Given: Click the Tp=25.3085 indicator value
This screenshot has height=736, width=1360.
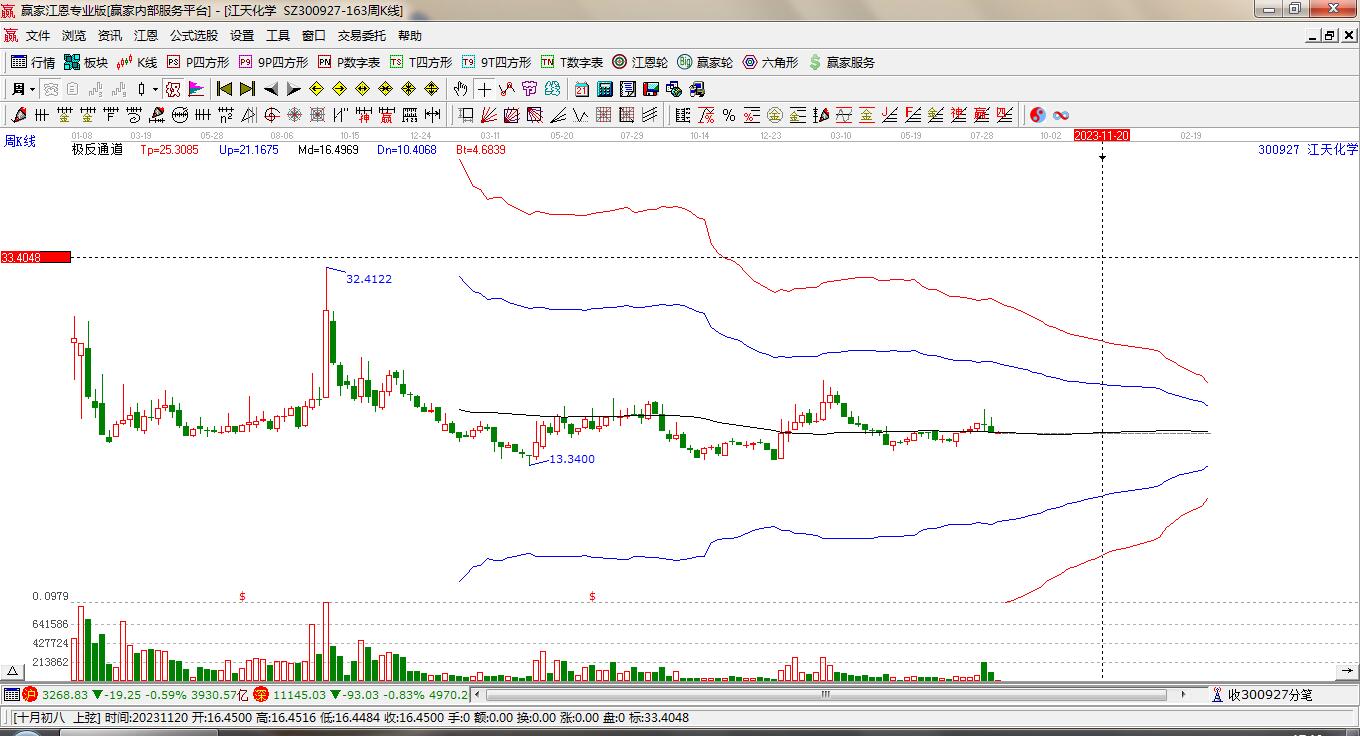Looking at the screenshot, I should click(x=169, y=150).
